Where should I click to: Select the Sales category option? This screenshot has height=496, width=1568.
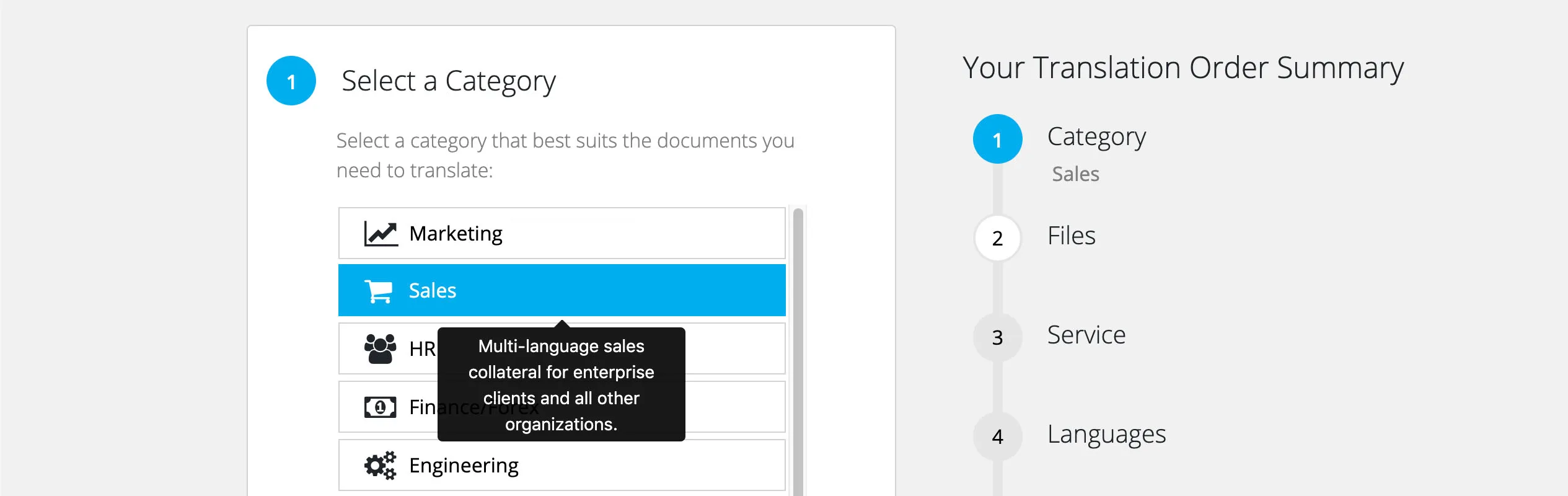pyautogui.click(x=562, y=291)
